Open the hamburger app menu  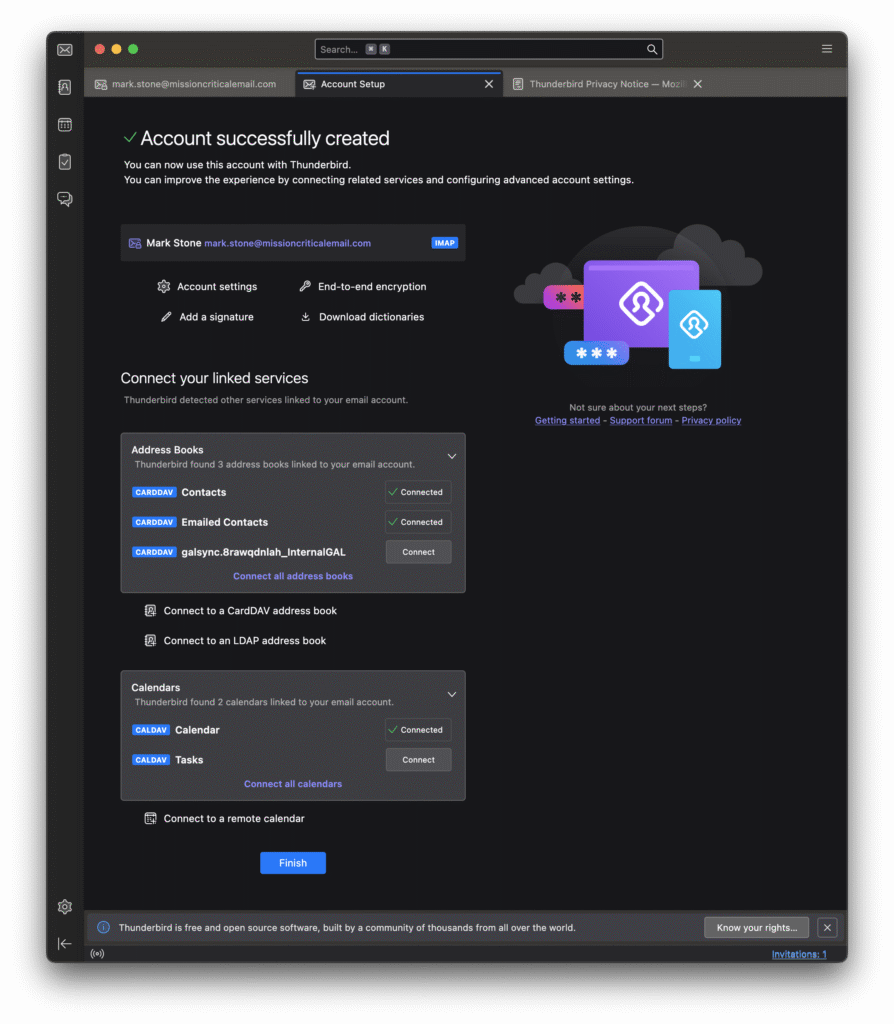[x=827, y=49]
